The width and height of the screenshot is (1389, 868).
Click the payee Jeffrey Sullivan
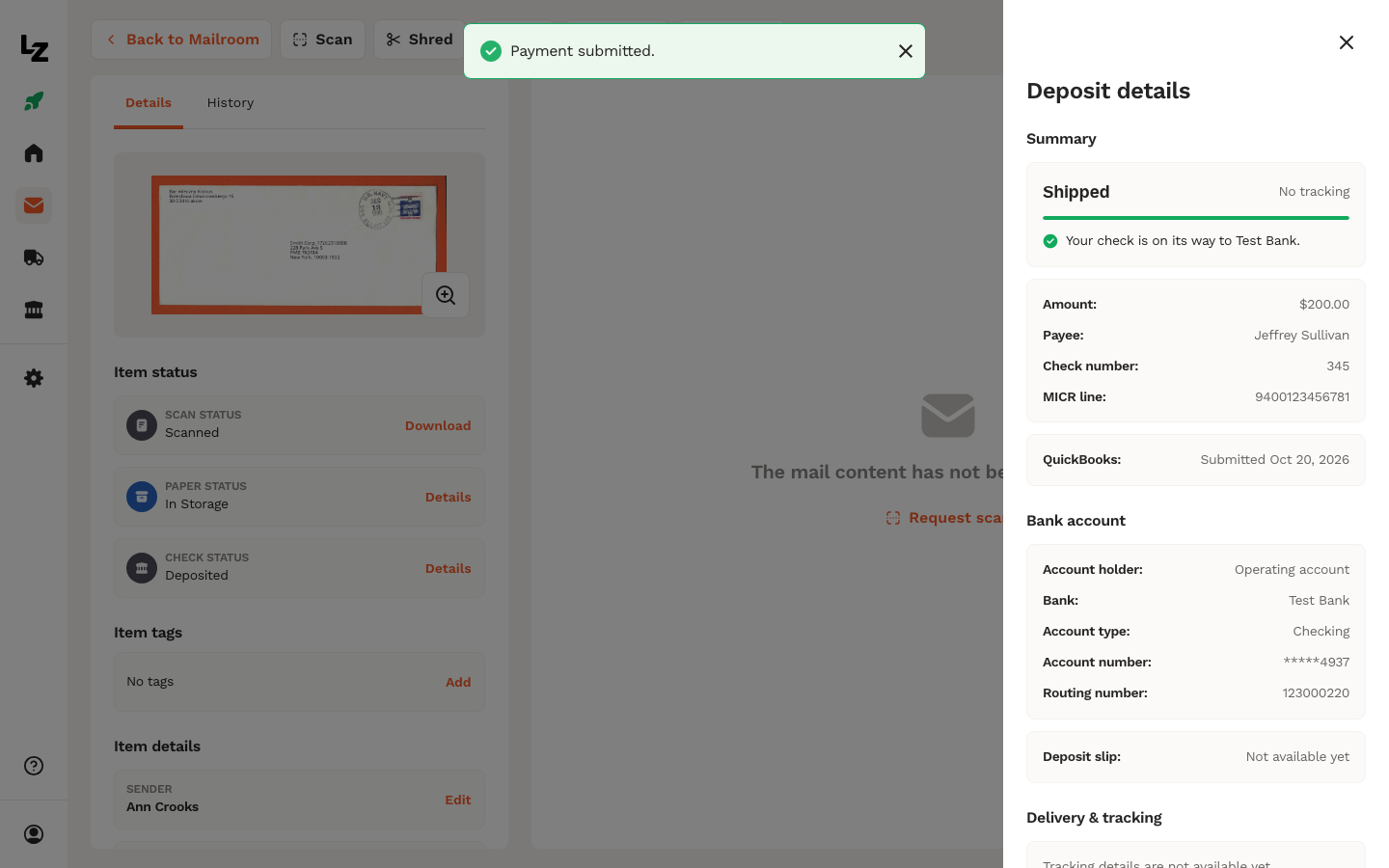pos(1302,336)
